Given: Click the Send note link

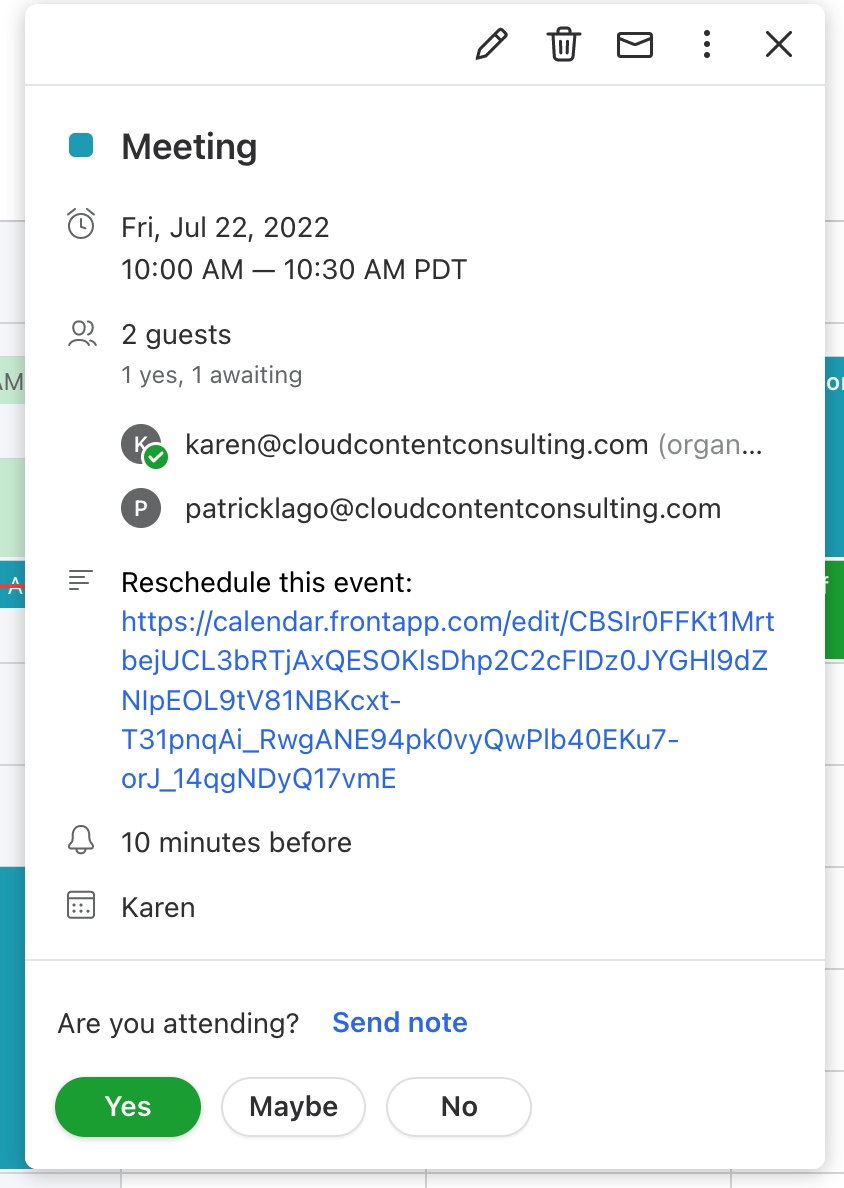Looking at the screenshot, I should (x=400, y=1023).
